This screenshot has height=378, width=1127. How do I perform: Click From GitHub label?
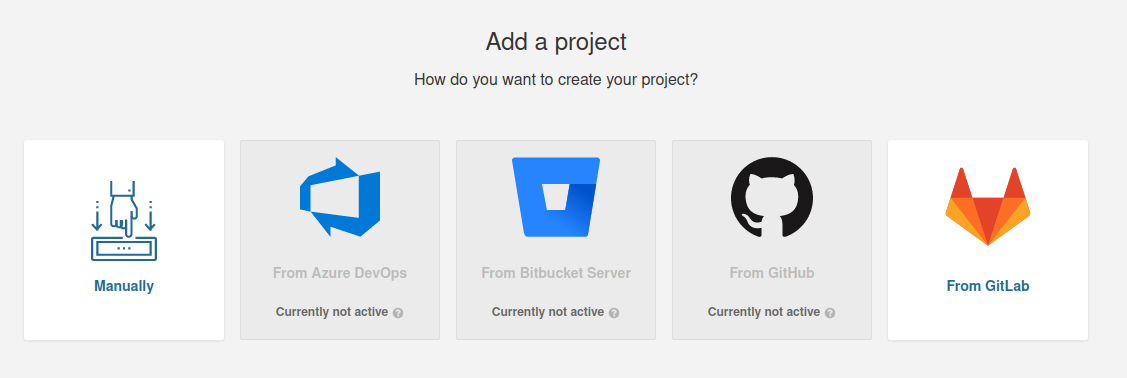pos(772,273)
